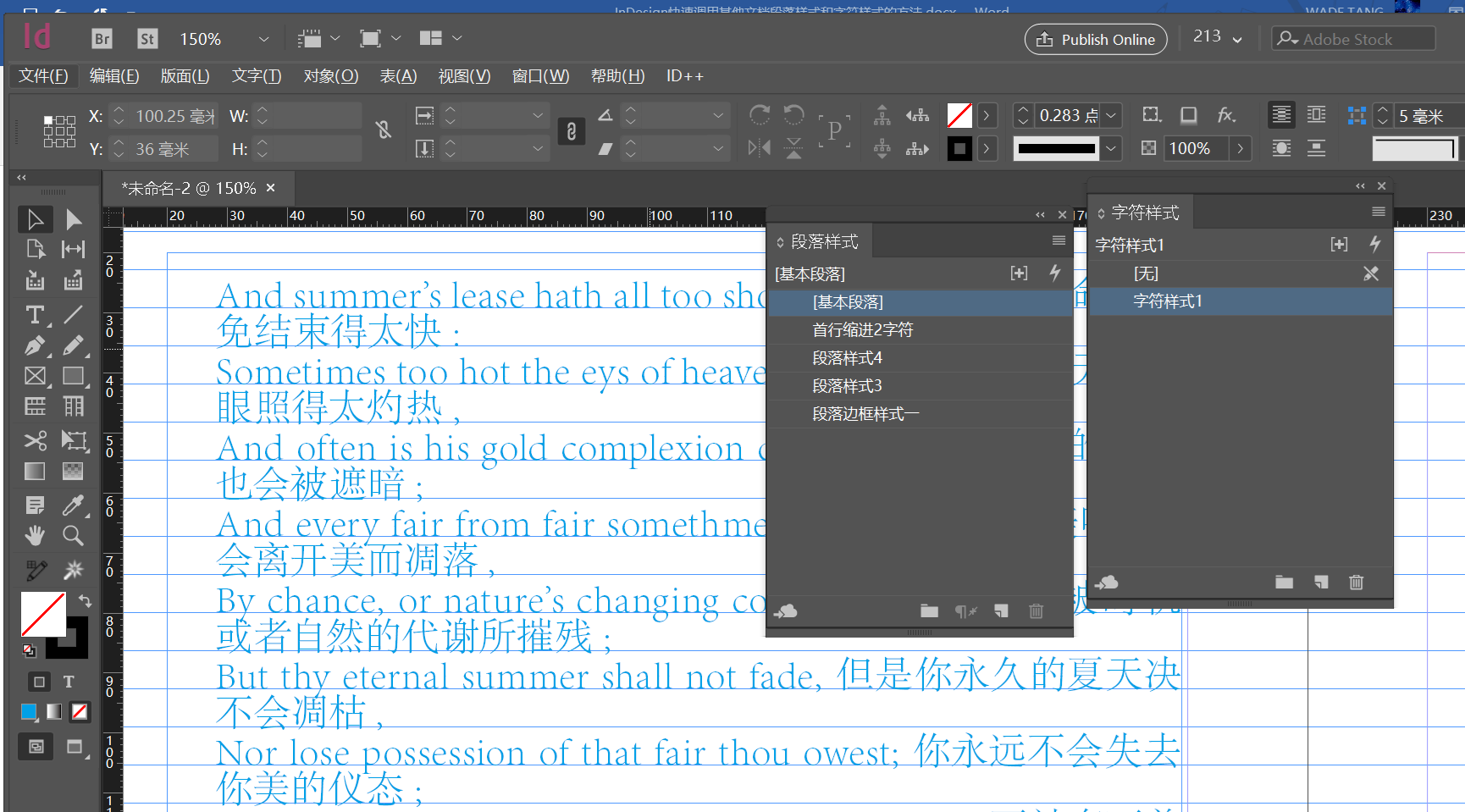1465x812 pixels.
Task: Select the Zoom tool
Action: click(x=73, y=535)
